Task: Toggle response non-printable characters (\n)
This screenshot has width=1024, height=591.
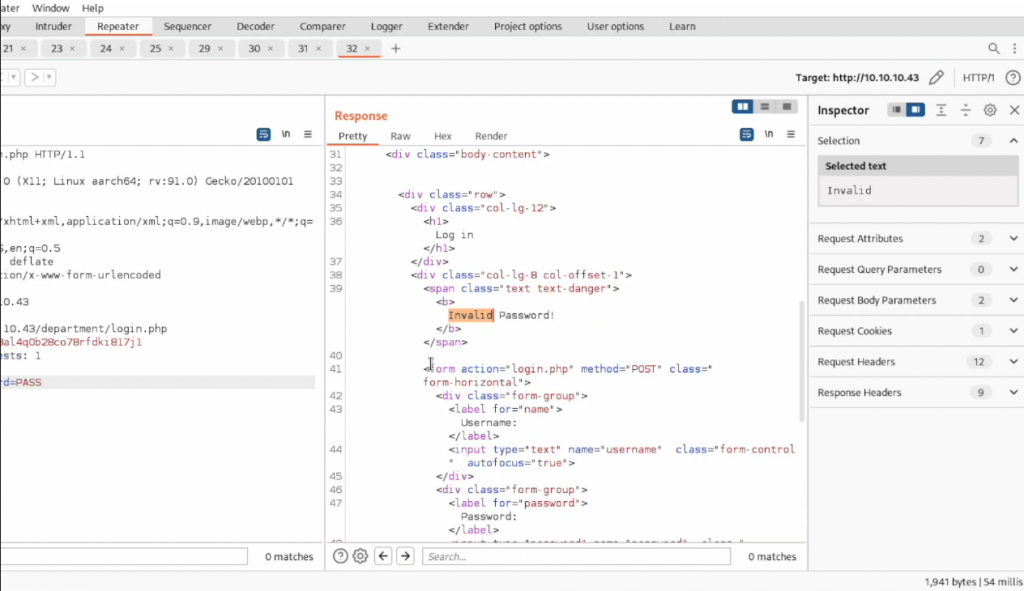Action: (x=769, y=134)
